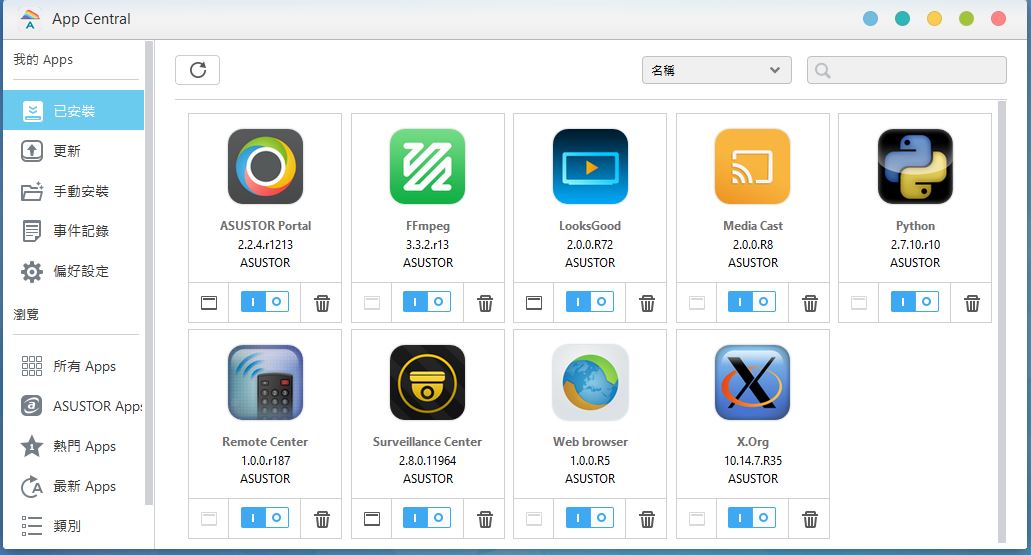
Task: Click the FFmpeg app icon
Action: 427,166
